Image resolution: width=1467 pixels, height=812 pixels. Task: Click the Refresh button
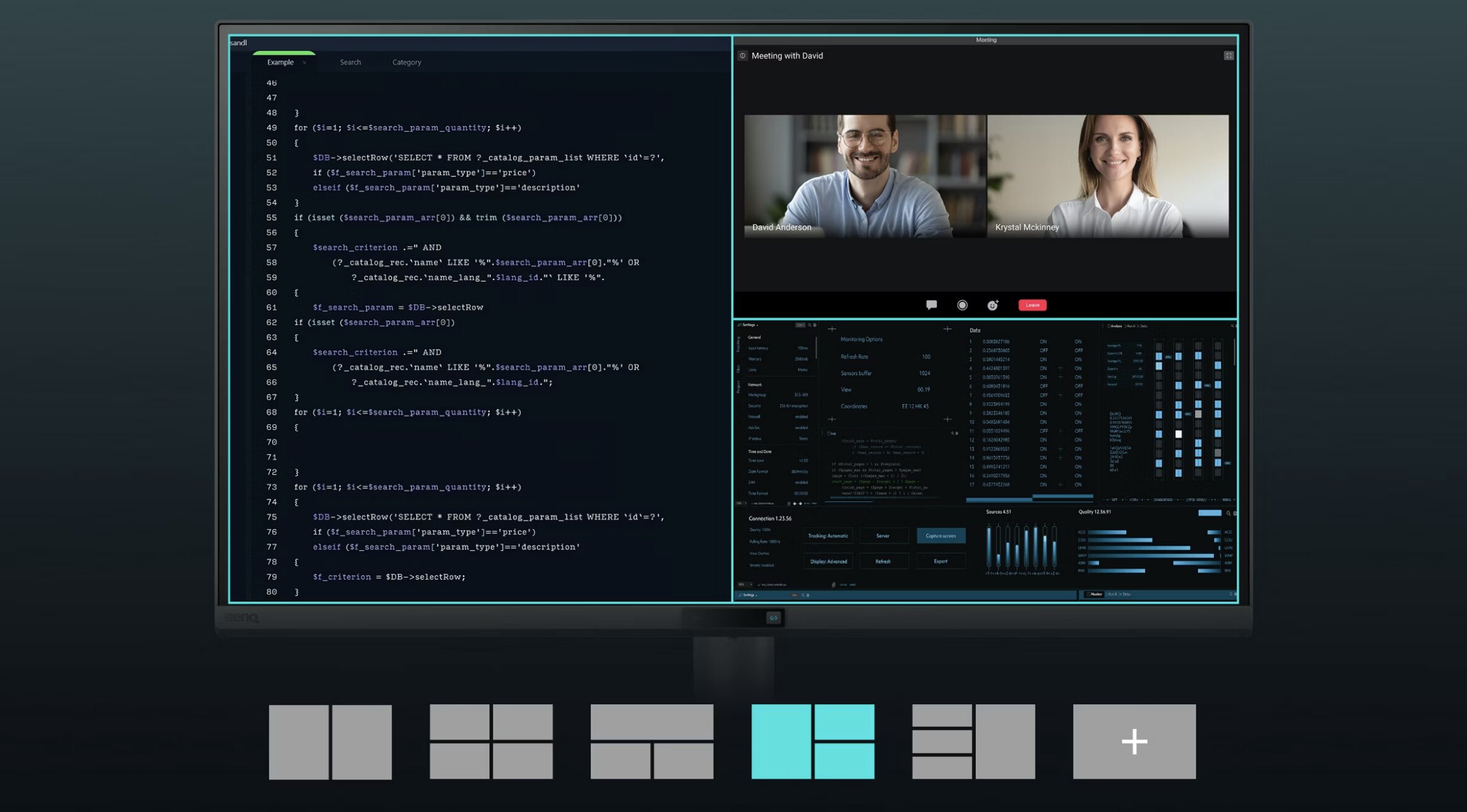883,561
